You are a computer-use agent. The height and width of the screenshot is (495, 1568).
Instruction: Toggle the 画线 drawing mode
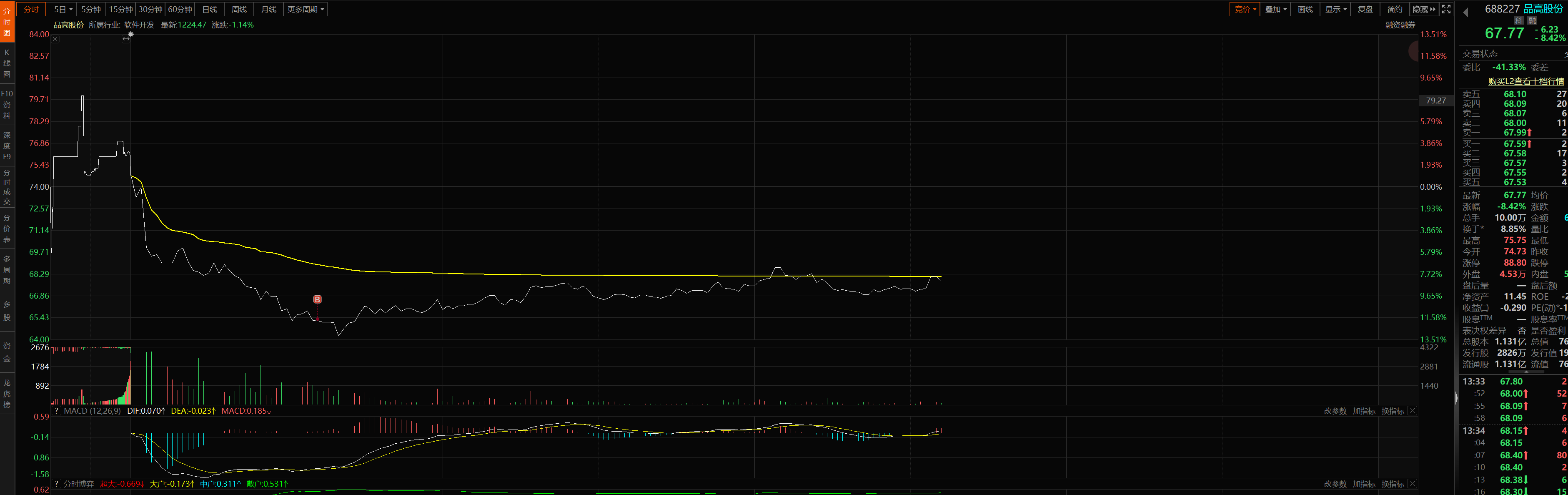tap(1305, 9)
